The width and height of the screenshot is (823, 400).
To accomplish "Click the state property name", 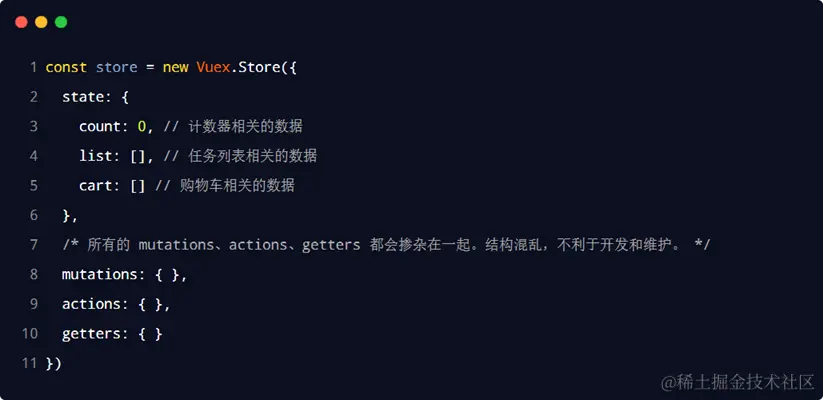I will [82, 97].
